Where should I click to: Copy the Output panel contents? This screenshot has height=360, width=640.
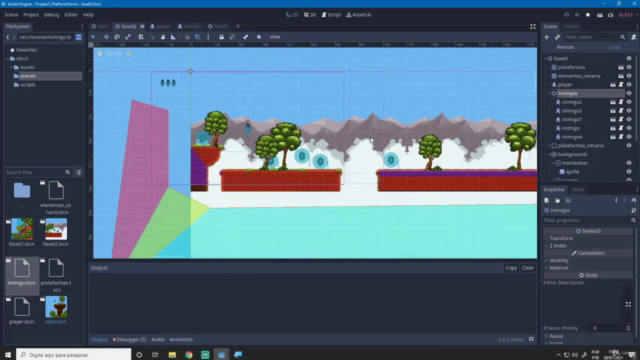(x=511, y=268)
